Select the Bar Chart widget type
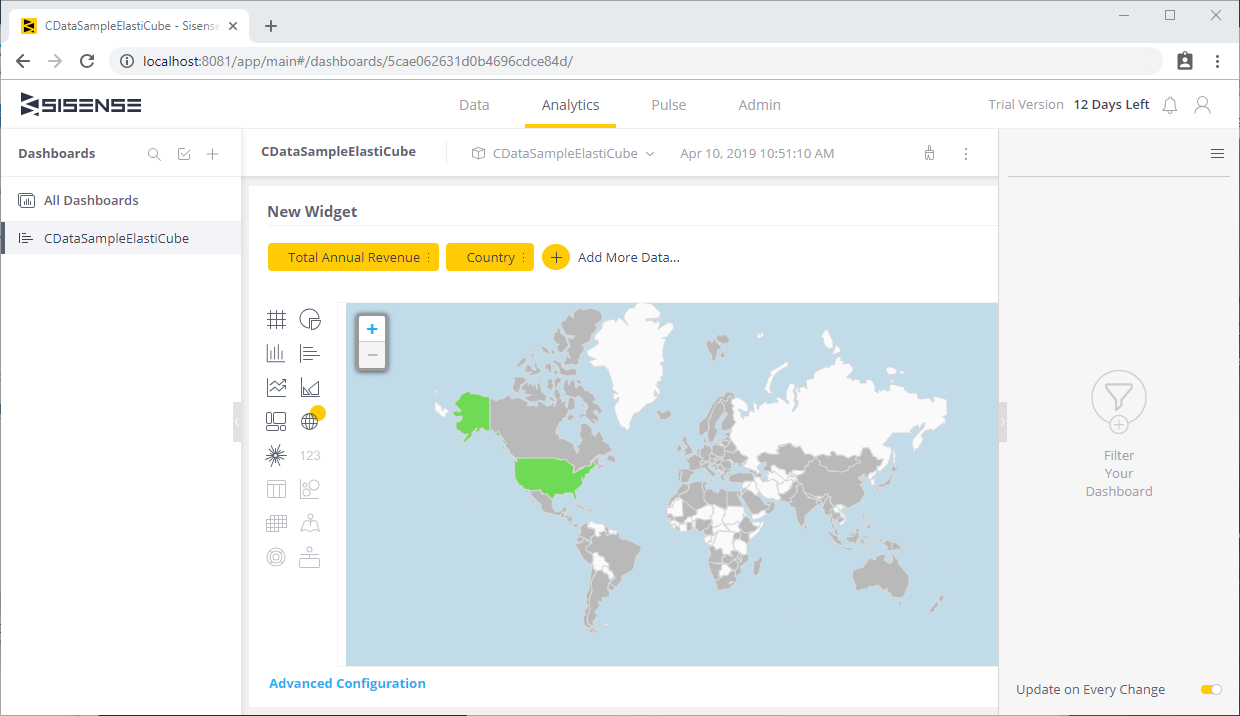 pos(310,353)
